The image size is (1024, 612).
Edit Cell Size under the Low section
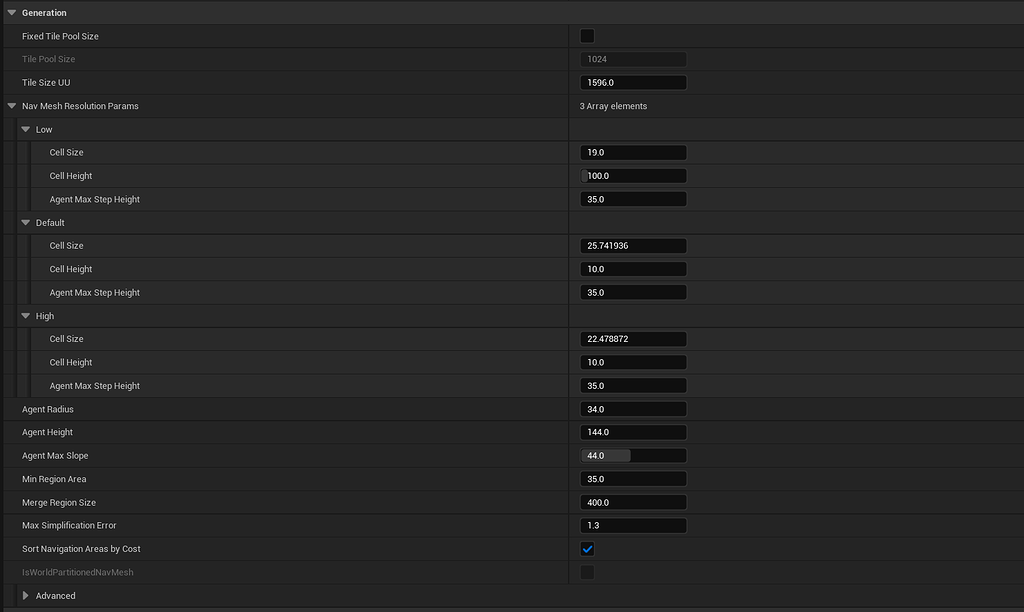click(632, 152)
